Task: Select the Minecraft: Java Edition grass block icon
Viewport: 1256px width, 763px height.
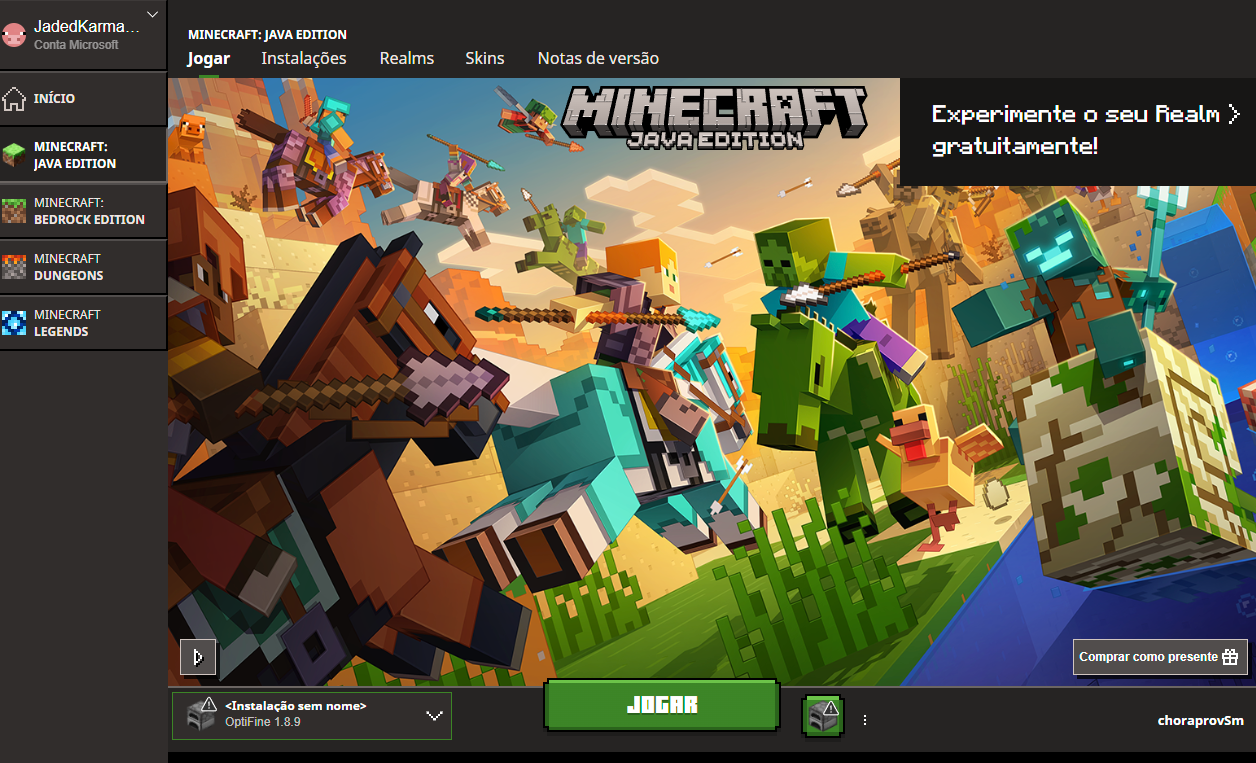Action: point(14,155)
